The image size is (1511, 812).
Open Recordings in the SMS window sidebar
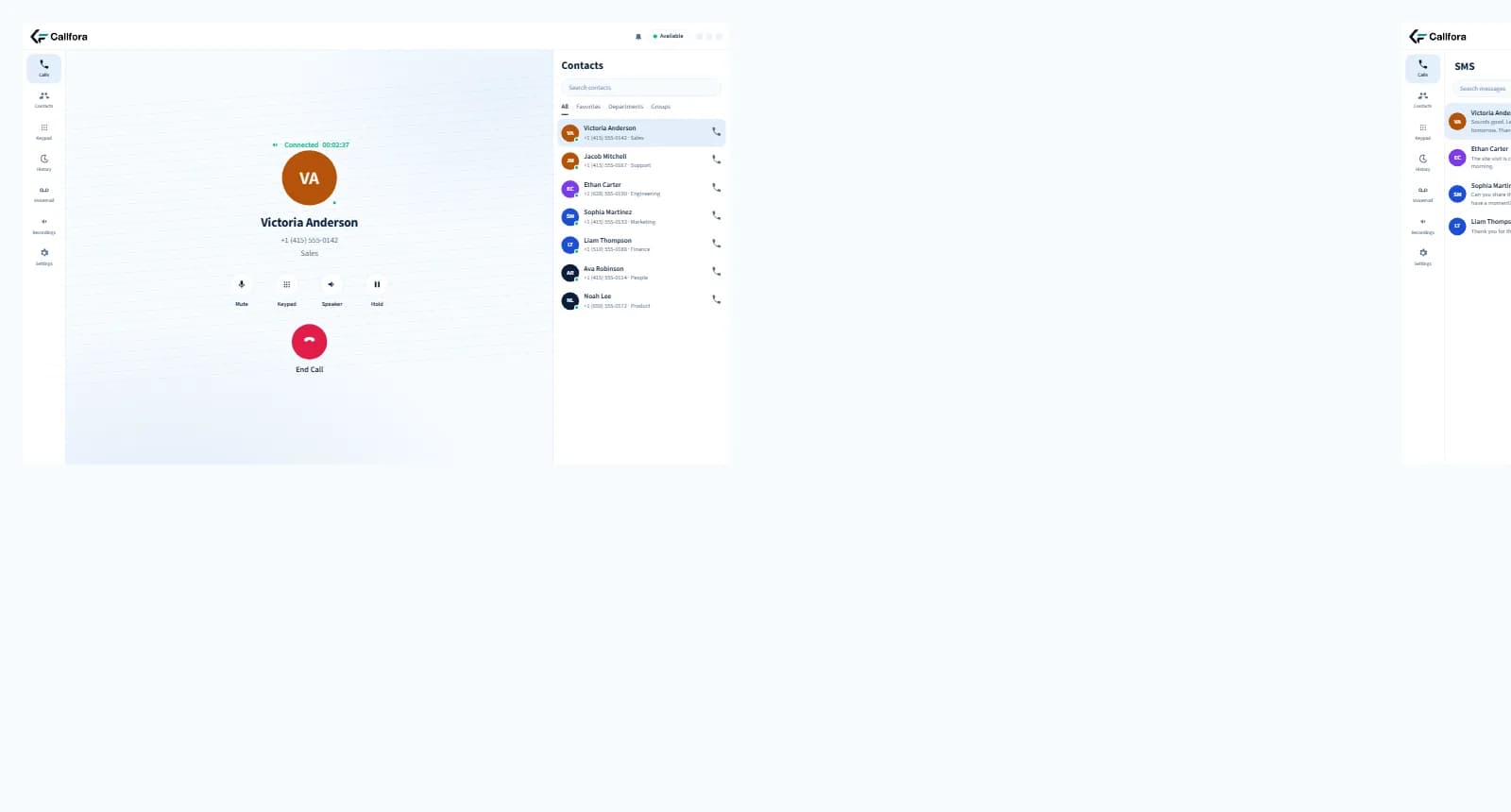click(1422, 226)
